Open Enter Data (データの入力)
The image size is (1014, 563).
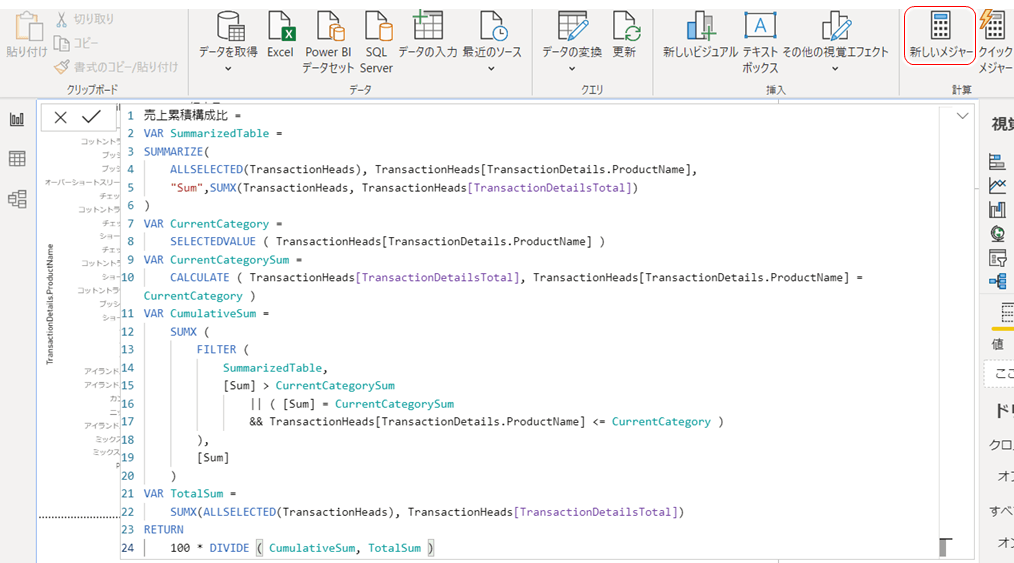427,34
